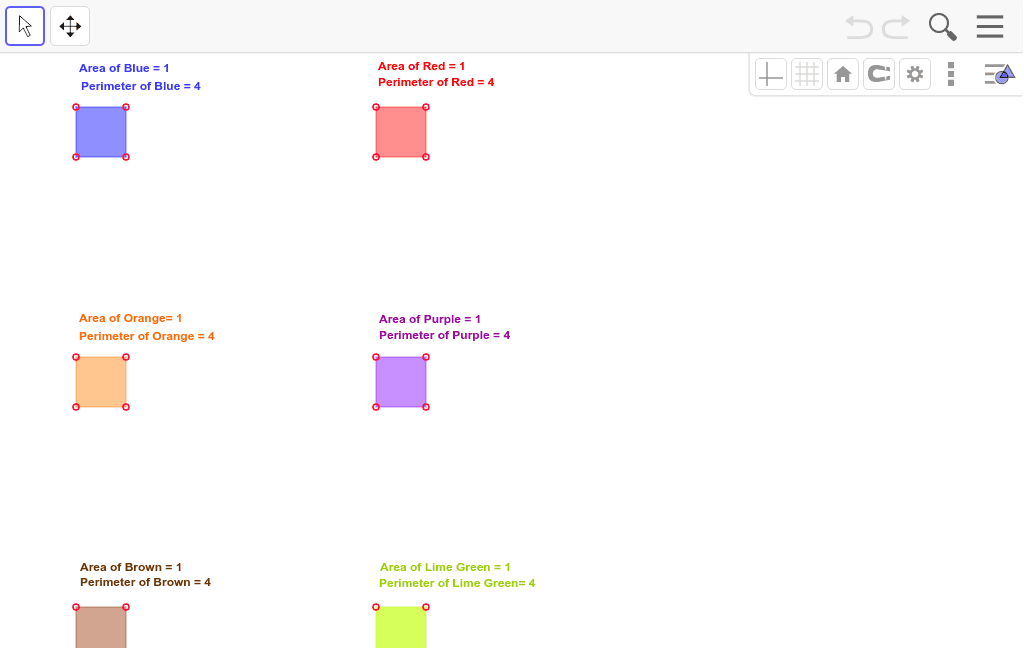Click 'Perimeter of Red = 4' label
The width and height of the screenshot is (1024, 650).
click(x=436, y=82)
